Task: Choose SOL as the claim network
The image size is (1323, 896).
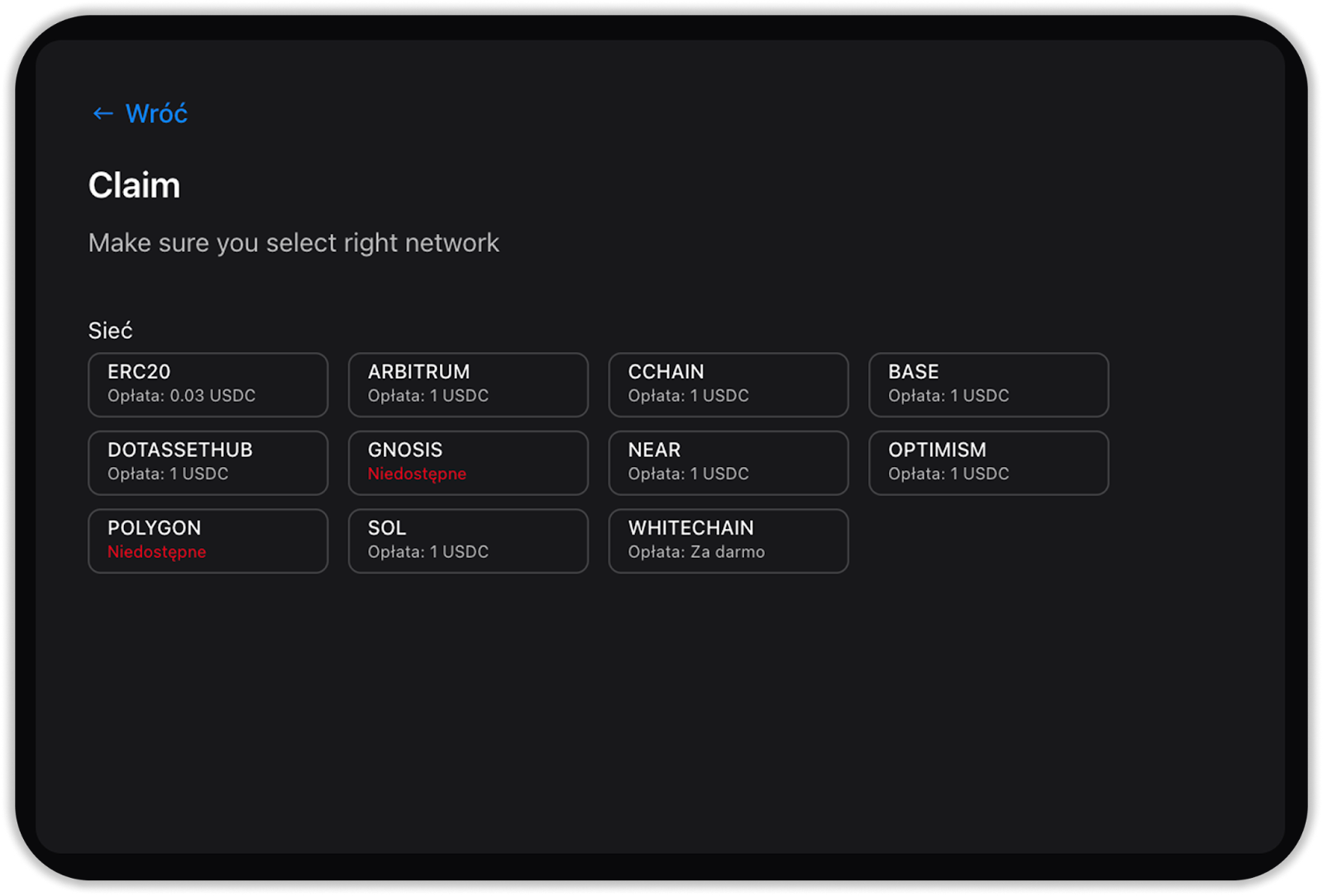Action: 468,541
